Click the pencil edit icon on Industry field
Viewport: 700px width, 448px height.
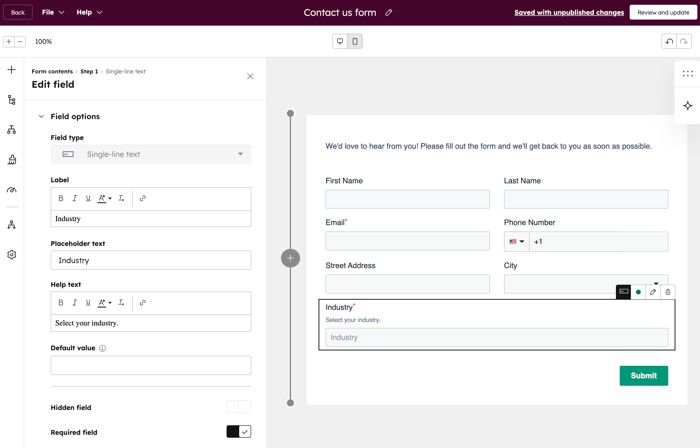click(x=653, y=292)
